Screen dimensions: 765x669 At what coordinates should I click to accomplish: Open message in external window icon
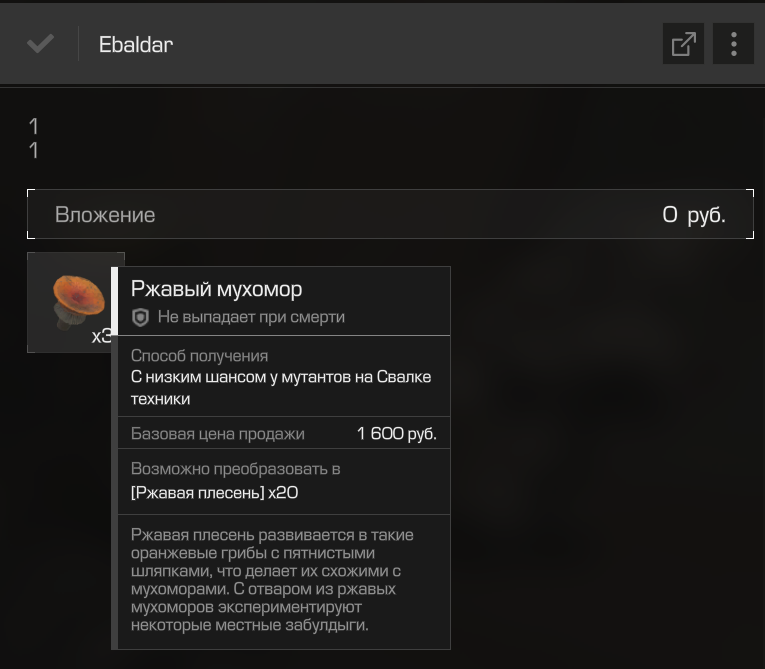point(683,44)
